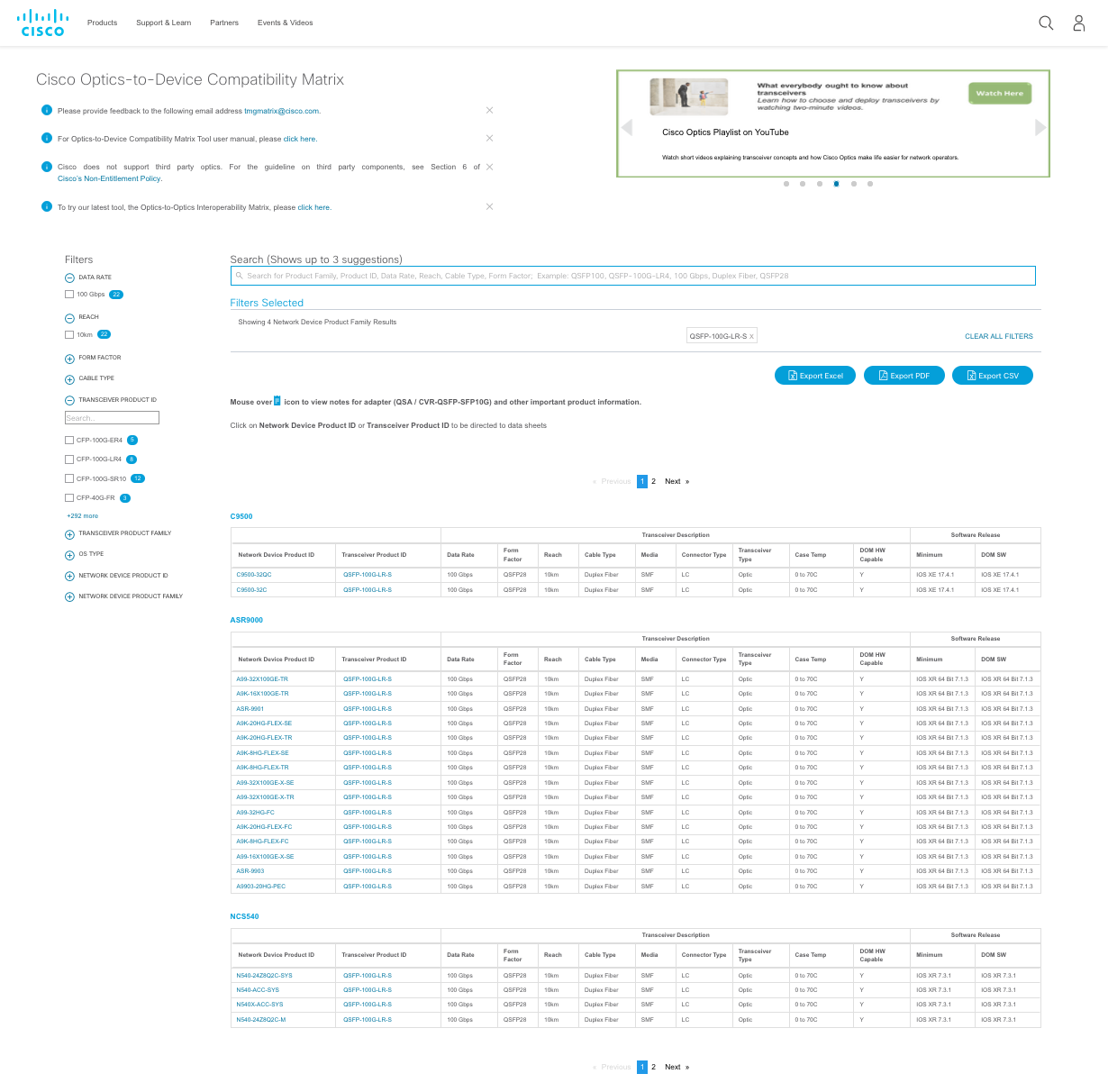The width and height of the screenshot is (1108, 1092).
Task: Click the Export Excel button
Action: click(x=814, y=376)
